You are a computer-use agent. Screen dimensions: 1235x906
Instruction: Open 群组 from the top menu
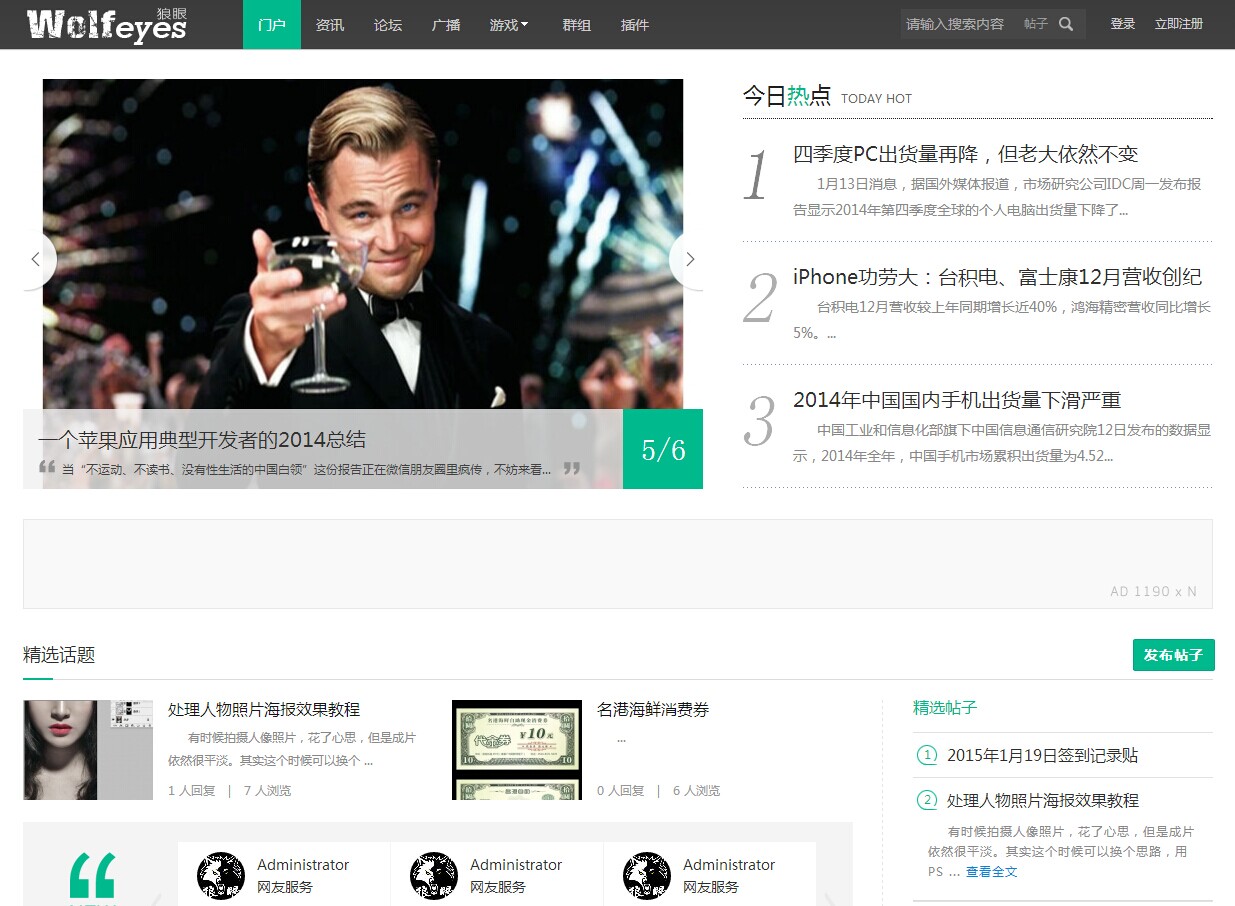click(x=577, y=25)
